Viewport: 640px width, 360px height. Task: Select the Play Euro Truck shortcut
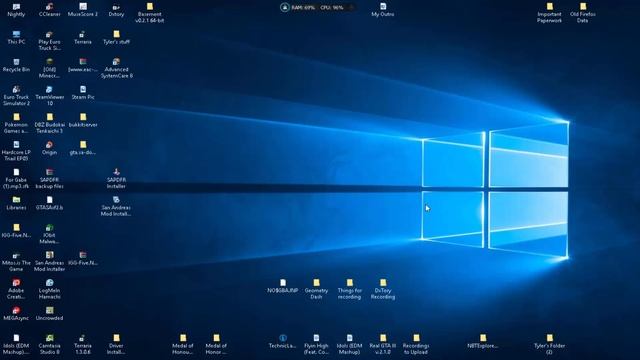49,41
